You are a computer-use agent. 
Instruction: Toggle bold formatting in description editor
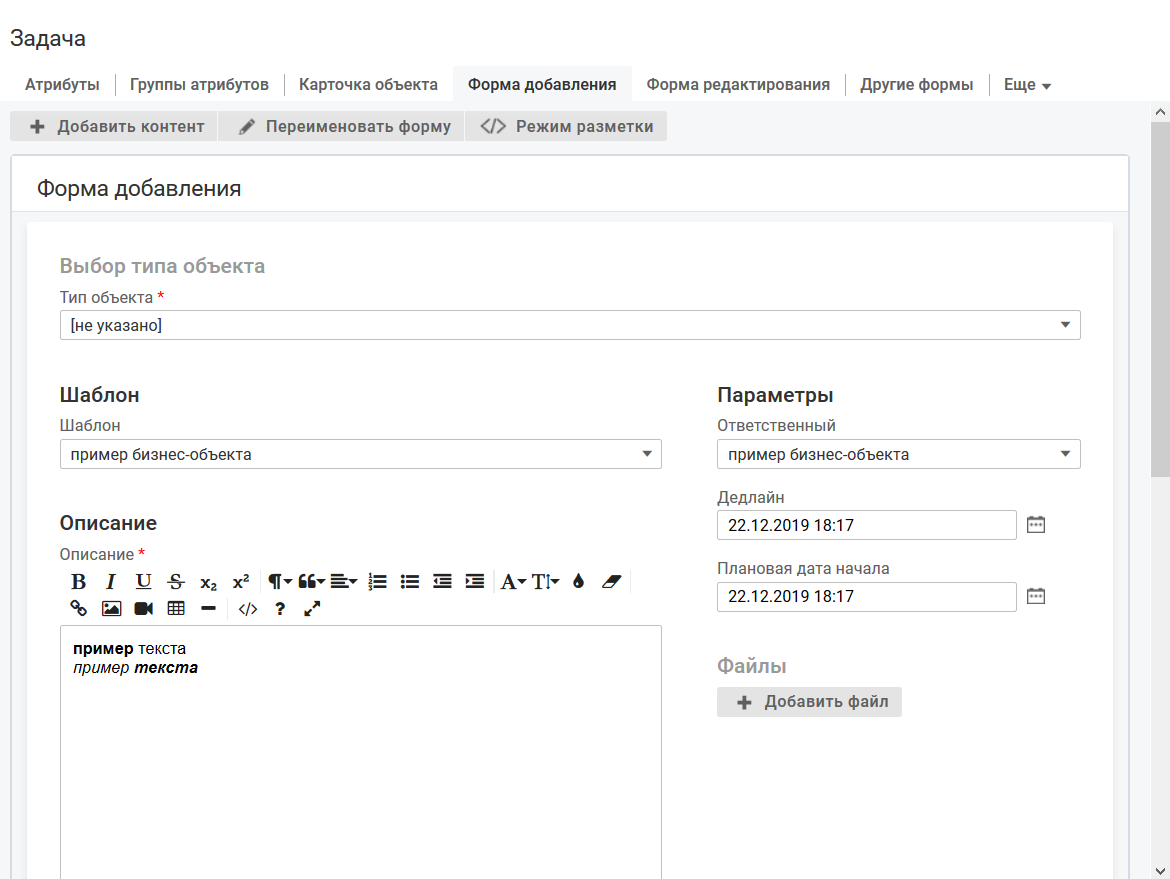click(79, 582)
